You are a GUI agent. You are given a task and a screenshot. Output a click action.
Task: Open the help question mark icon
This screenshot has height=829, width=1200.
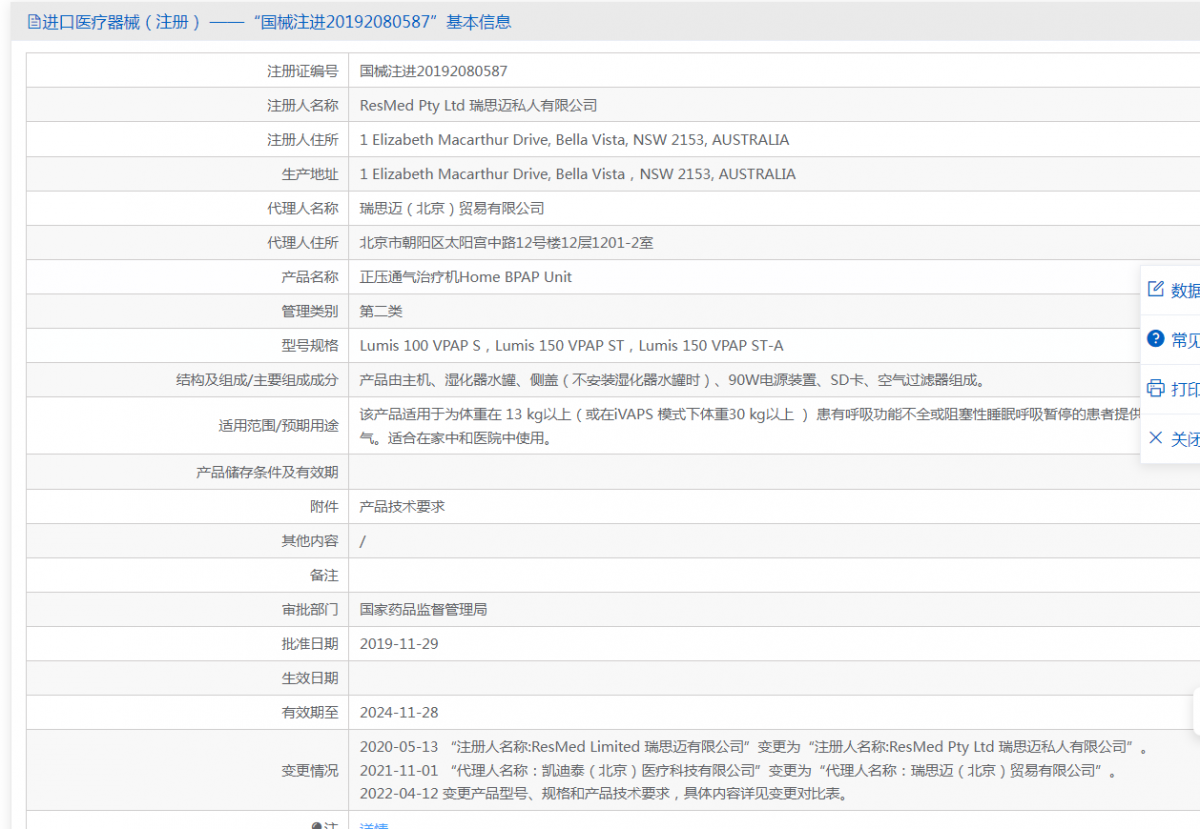[x=1156, y=339]
